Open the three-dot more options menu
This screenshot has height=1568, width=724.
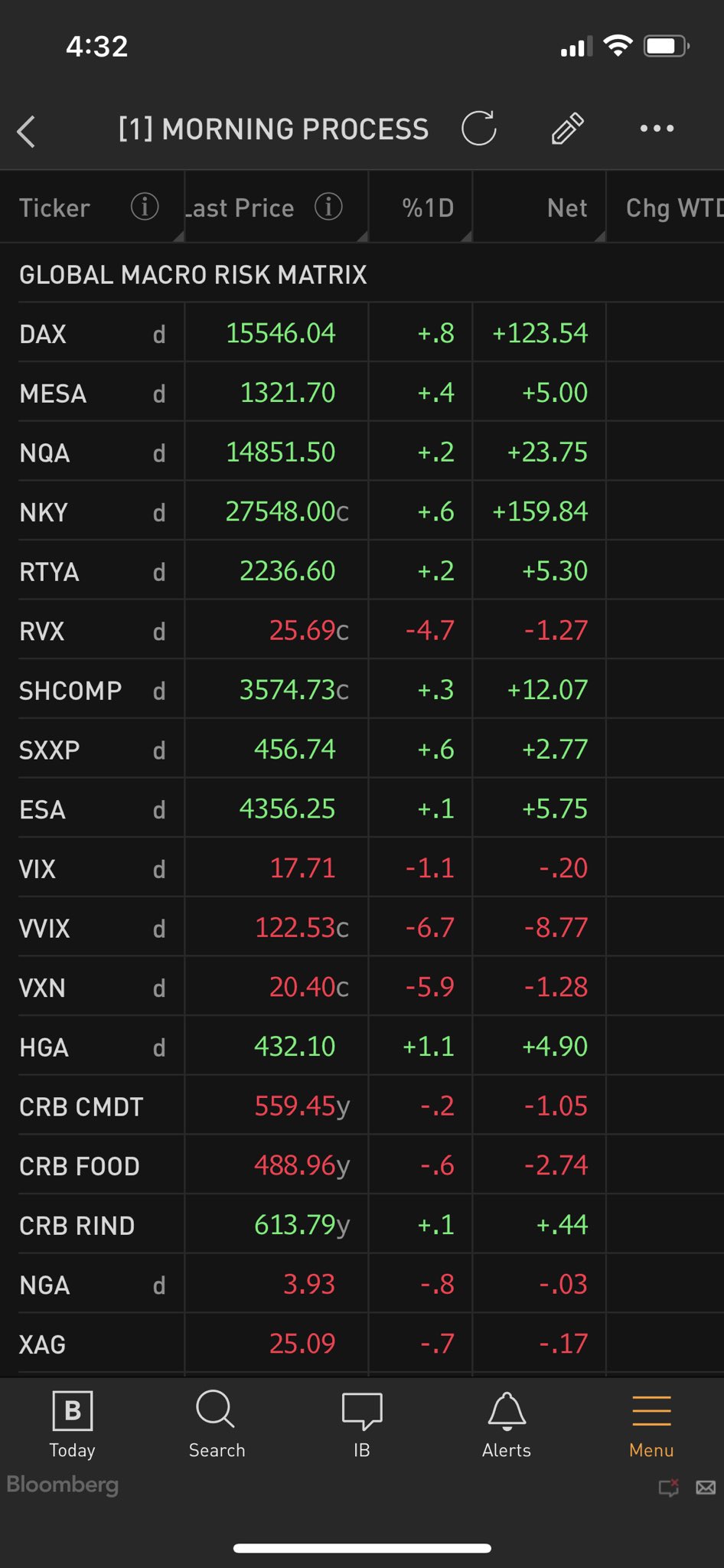tap(657, 129)
